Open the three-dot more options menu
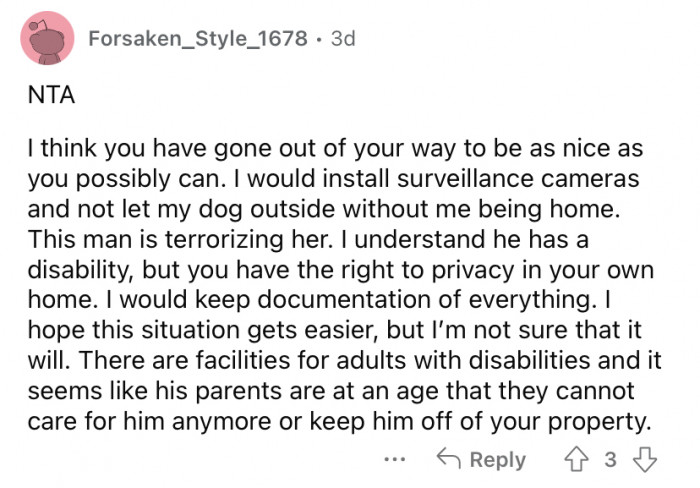Screen dimensions: 700x488 pyautogui.click(x=394, y=459)
